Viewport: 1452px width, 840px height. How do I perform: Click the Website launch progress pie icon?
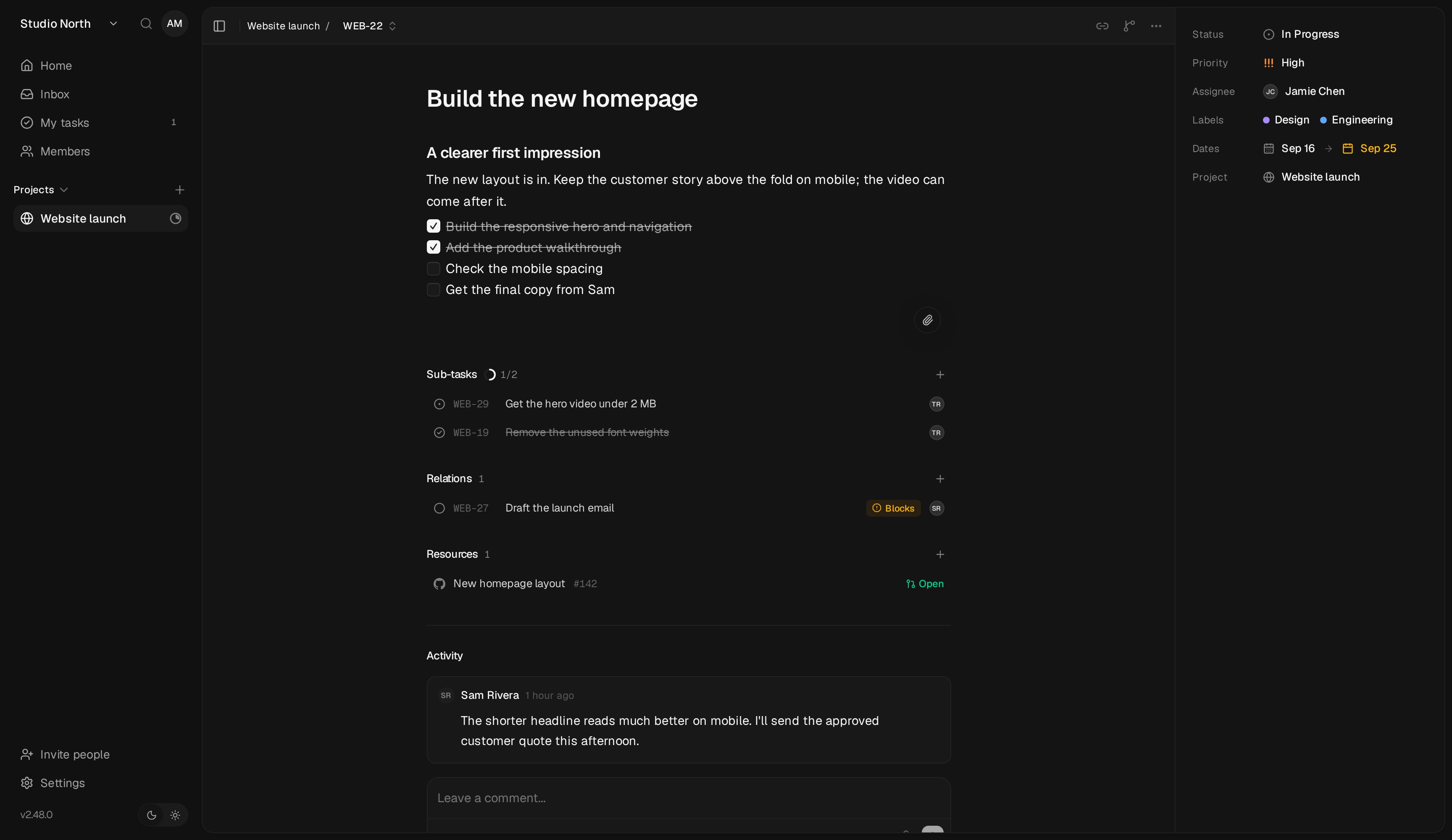point(175,218)
